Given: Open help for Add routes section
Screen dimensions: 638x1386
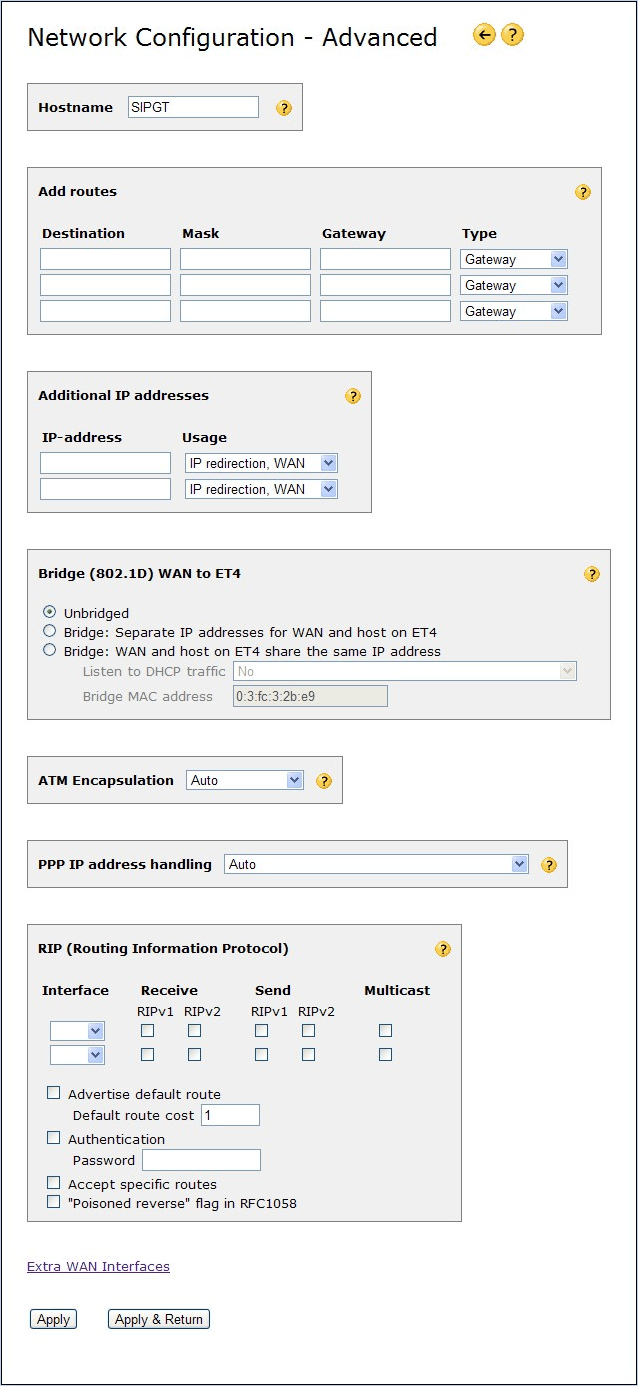Looking at the screenshot, I should tap(583, 192).
